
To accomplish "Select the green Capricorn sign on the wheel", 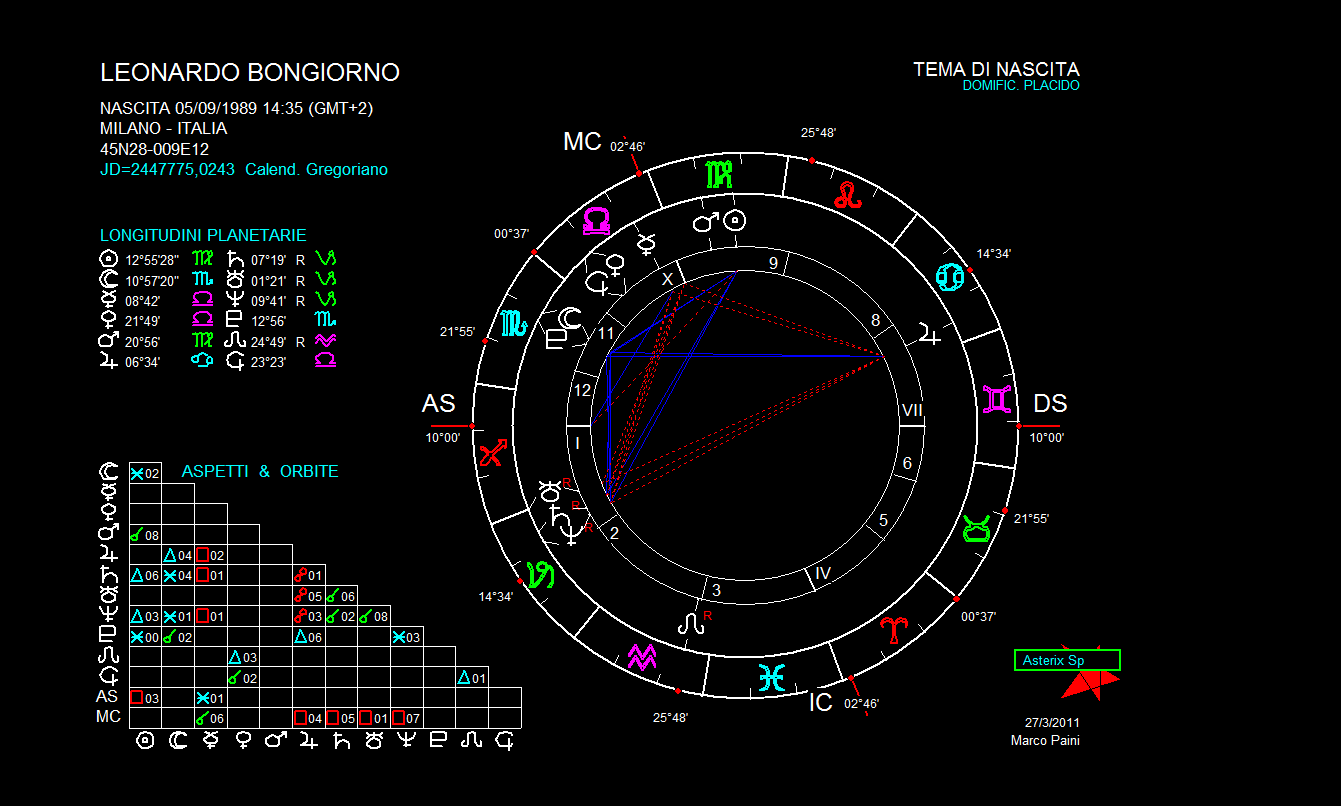I will click(540, 575).
